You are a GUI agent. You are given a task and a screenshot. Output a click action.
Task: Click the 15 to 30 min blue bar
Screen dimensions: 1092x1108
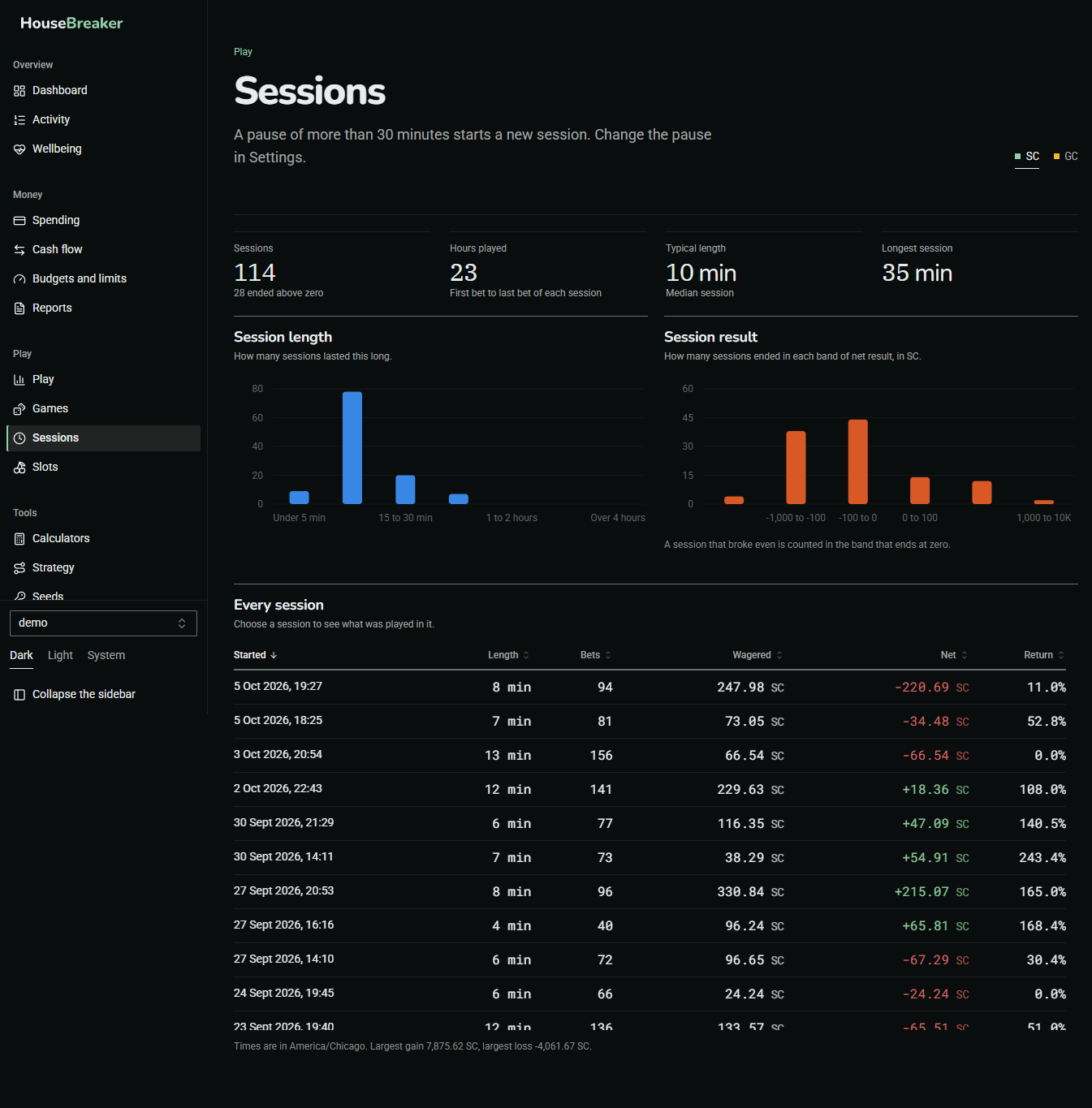405,489
